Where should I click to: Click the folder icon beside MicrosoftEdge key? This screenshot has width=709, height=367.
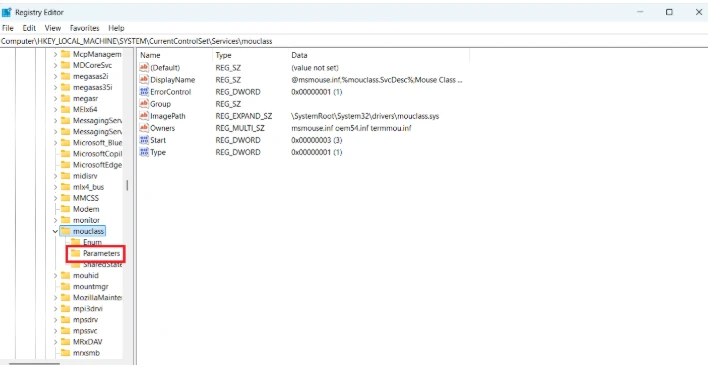(66, 165)
